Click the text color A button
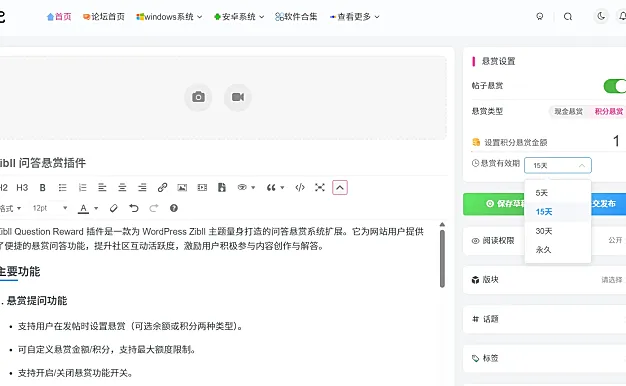This screenshot has width=626, height=386. coord(83,208)
